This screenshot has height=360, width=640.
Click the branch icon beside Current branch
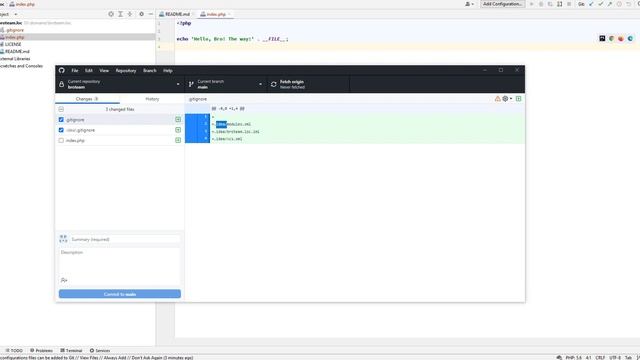[x=191, y=84]
